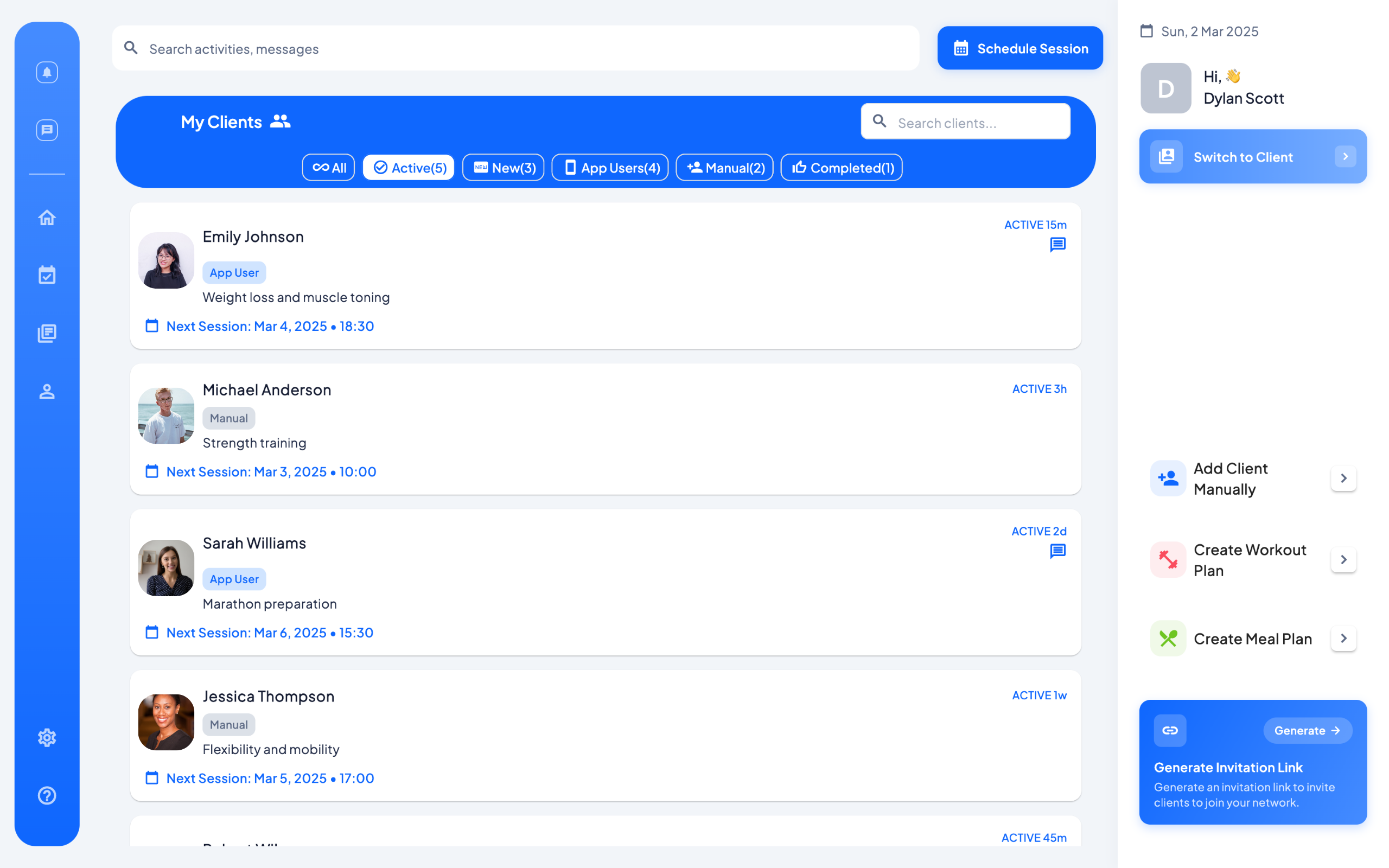Click Generate Invitation Link heading

[x=1228, y=768]
